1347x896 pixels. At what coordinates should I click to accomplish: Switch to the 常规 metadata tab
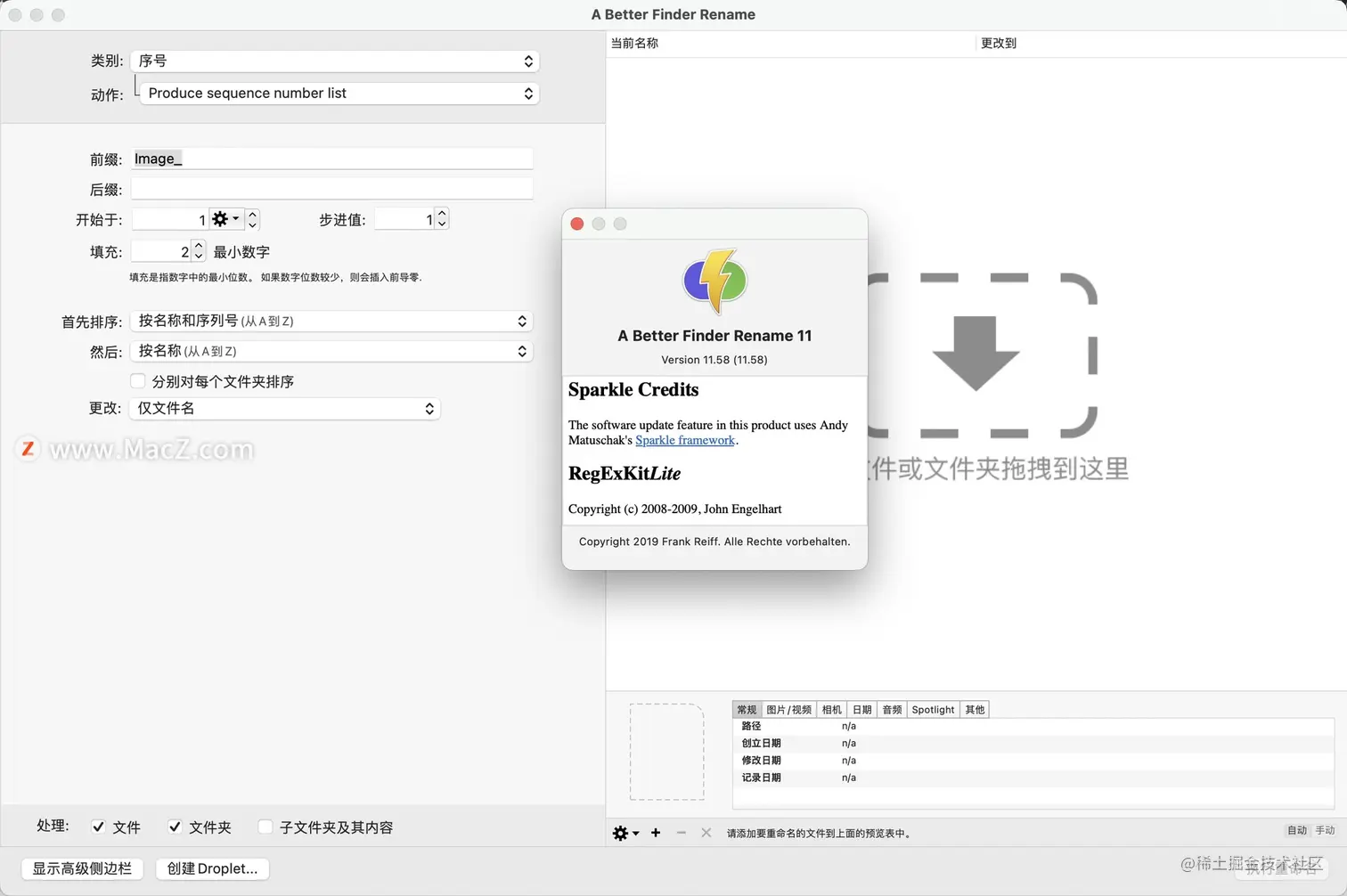747,710
